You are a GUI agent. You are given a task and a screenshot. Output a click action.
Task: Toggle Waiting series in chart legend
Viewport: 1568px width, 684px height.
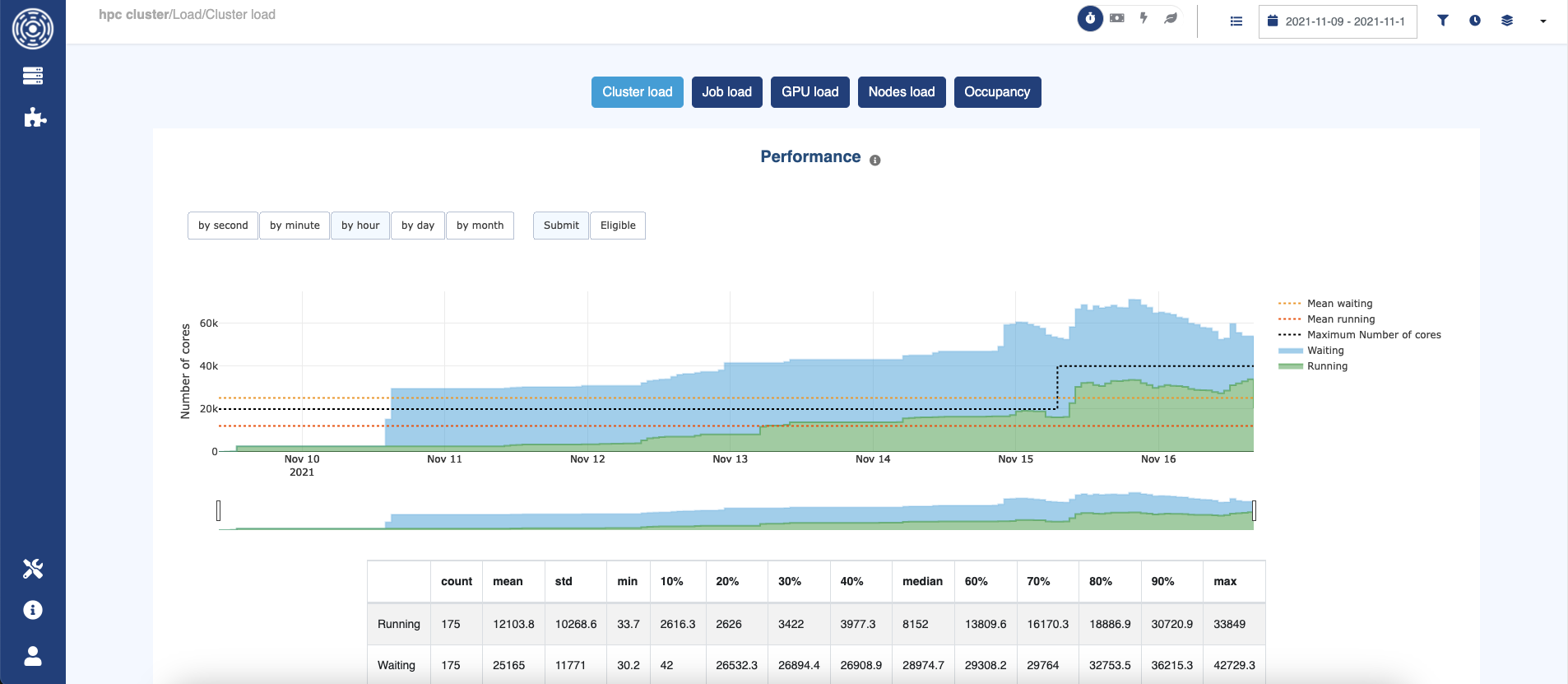[1324, 351]
